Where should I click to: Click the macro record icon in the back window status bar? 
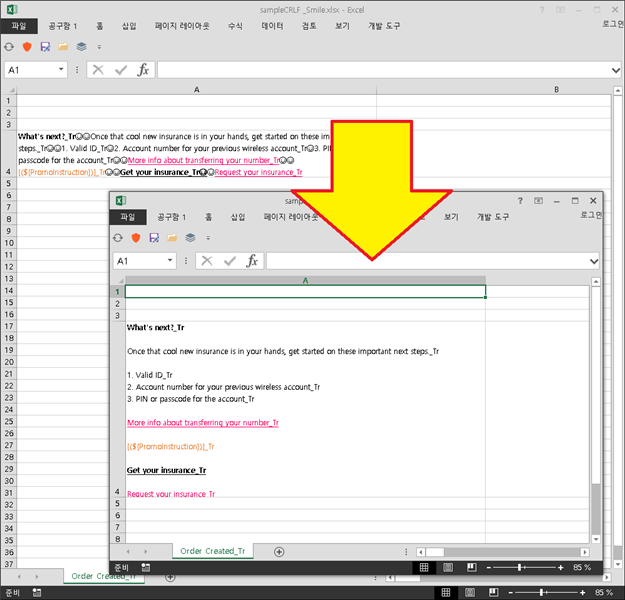(x=37, y=593)
